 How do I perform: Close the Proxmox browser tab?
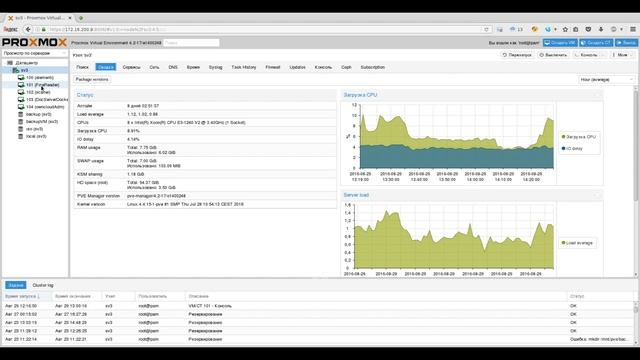[70, 18]
